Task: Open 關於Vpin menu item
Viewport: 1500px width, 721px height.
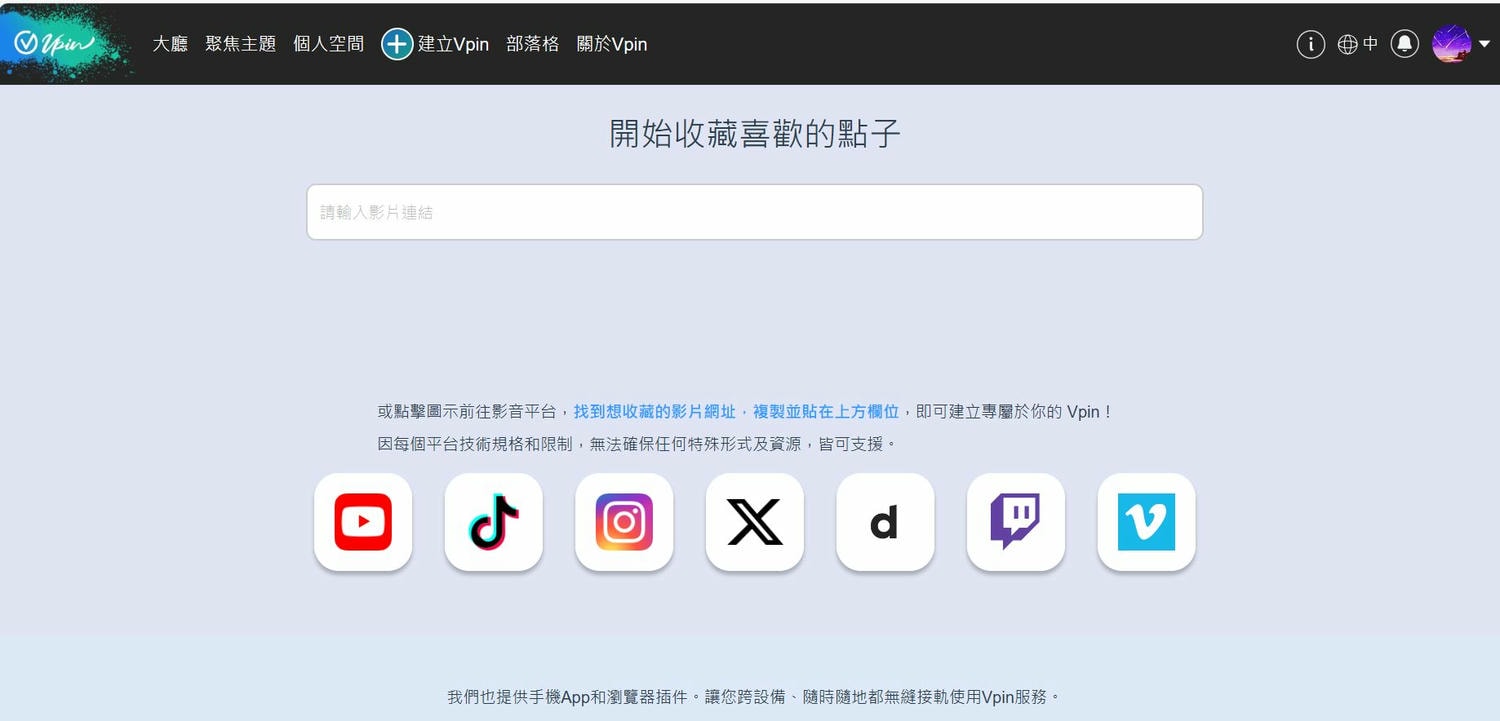Action: (612, 44)
